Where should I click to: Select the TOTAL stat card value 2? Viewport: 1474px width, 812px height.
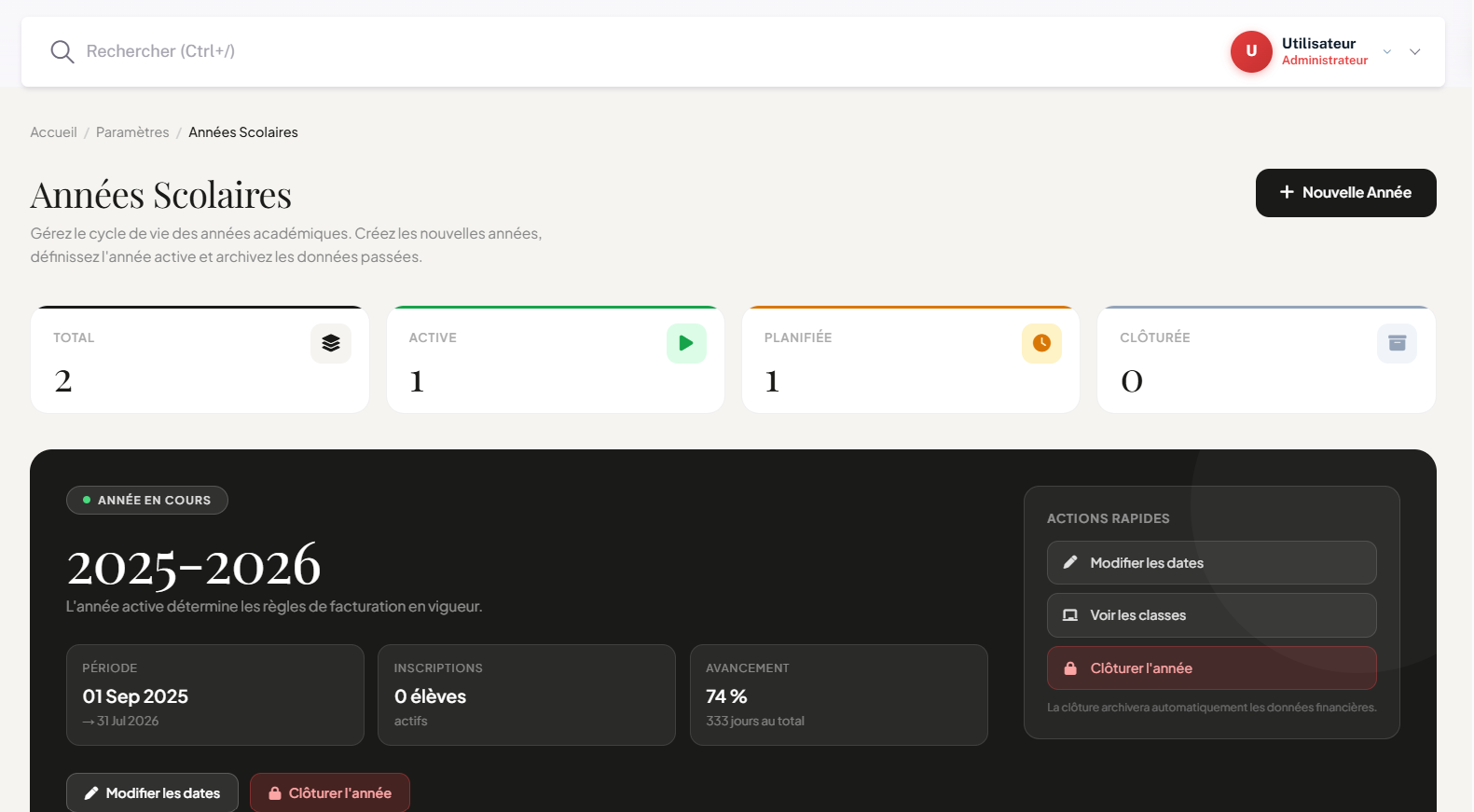coord(63,381)
